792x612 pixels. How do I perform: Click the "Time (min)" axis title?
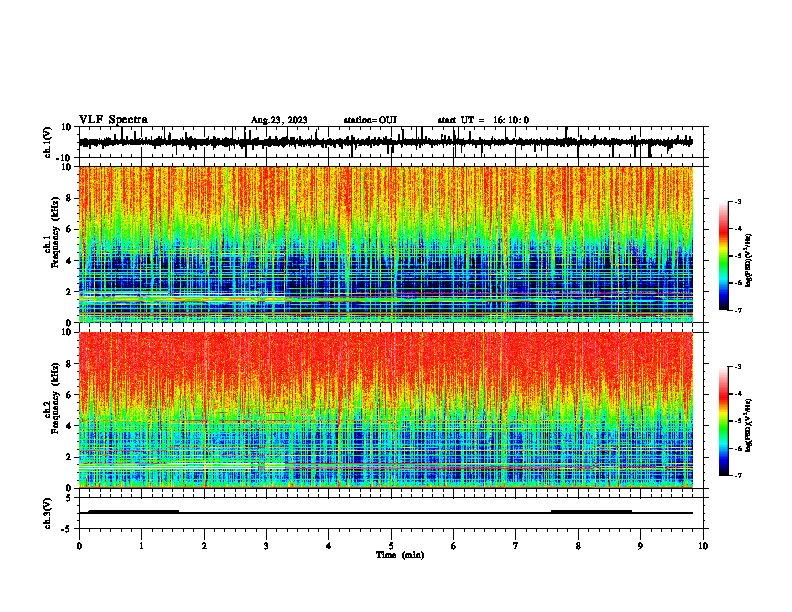point(400,555)
